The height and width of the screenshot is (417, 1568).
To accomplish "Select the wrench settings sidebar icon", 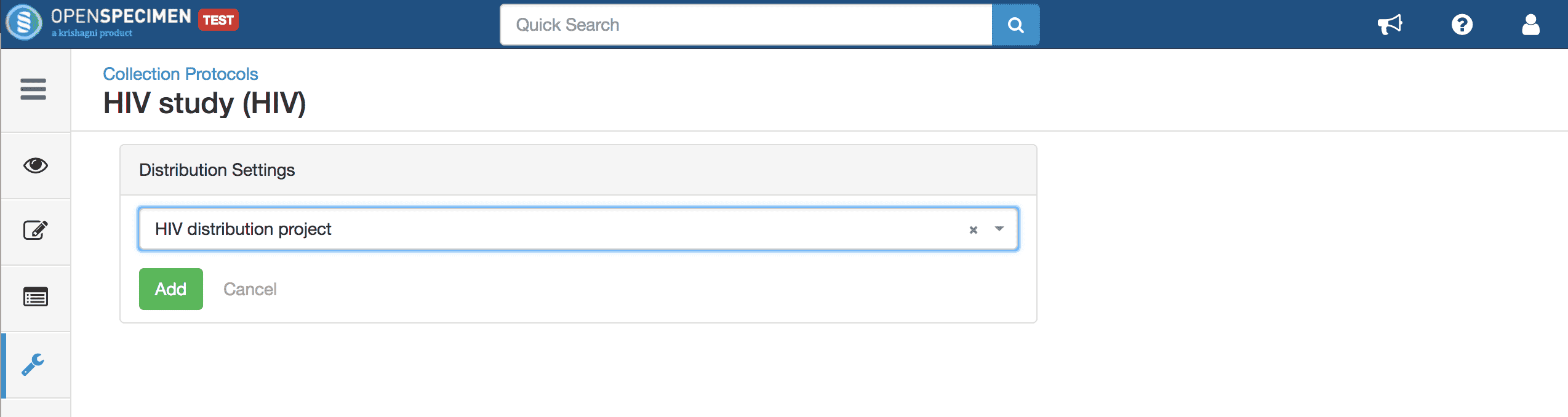I will pos(33,364).
